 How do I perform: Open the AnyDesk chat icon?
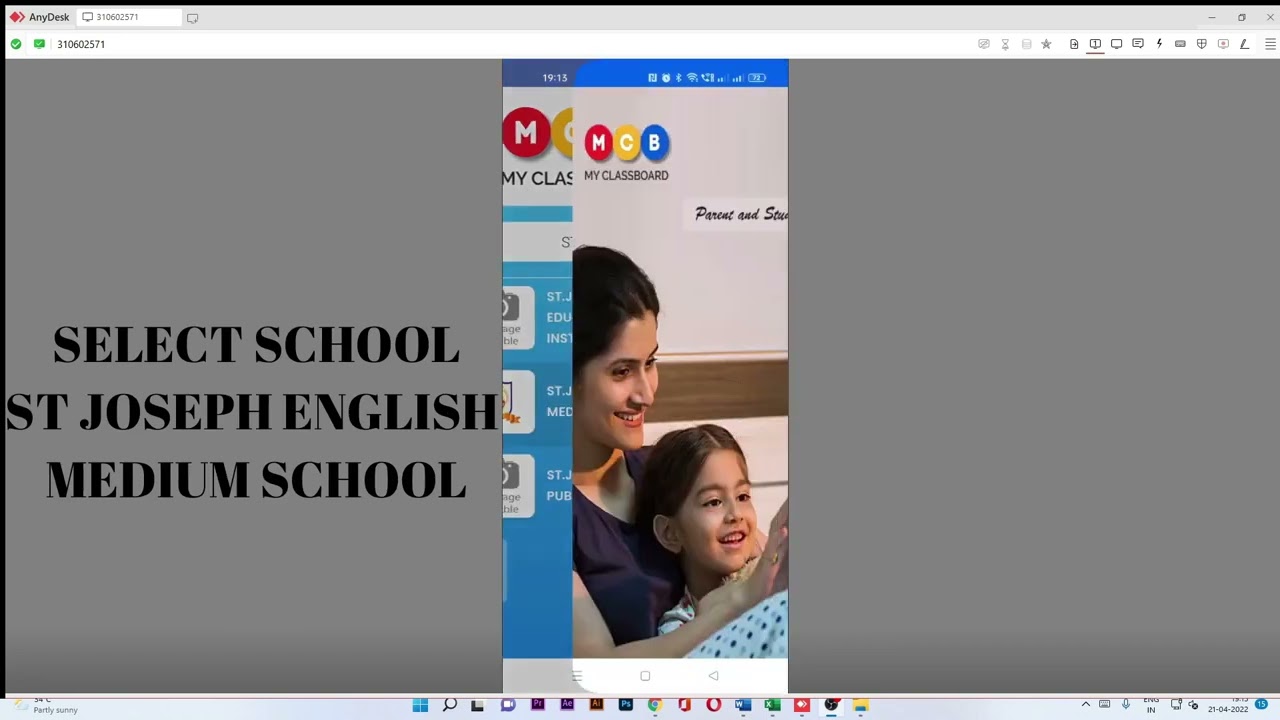(x=1138, y=44)
